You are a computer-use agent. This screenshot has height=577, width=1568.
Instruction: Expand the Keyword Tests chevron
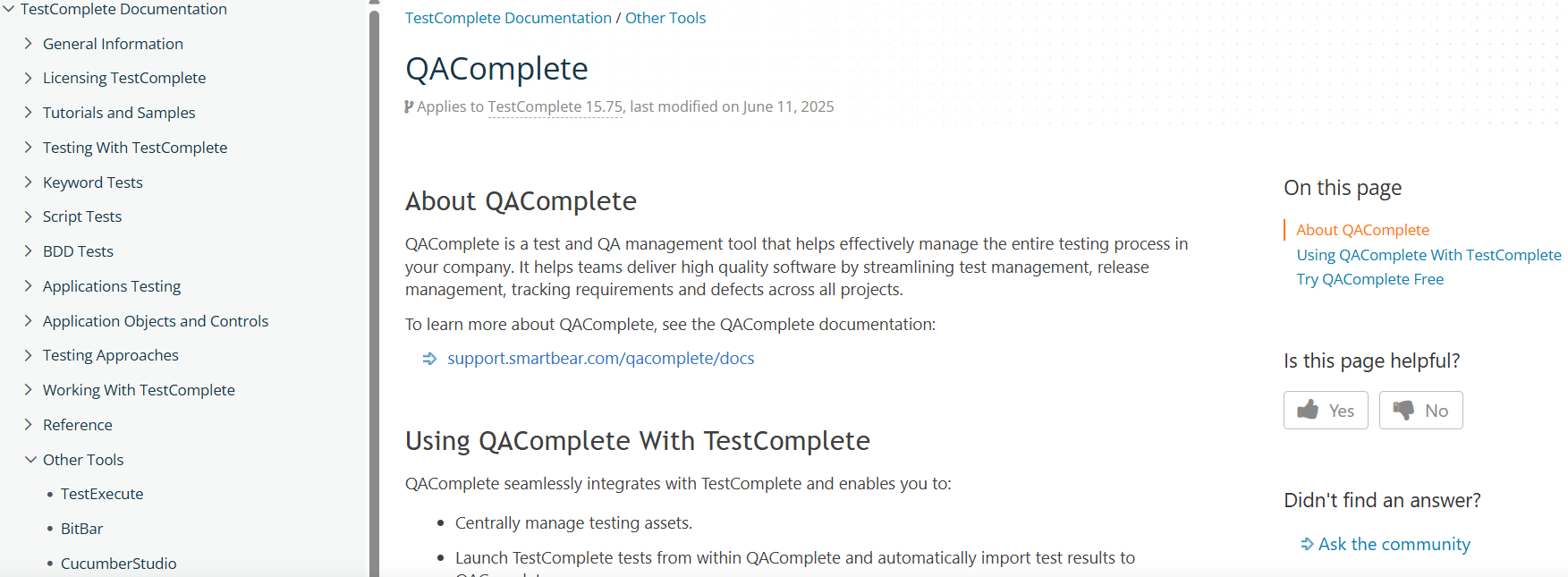point(28,182)
